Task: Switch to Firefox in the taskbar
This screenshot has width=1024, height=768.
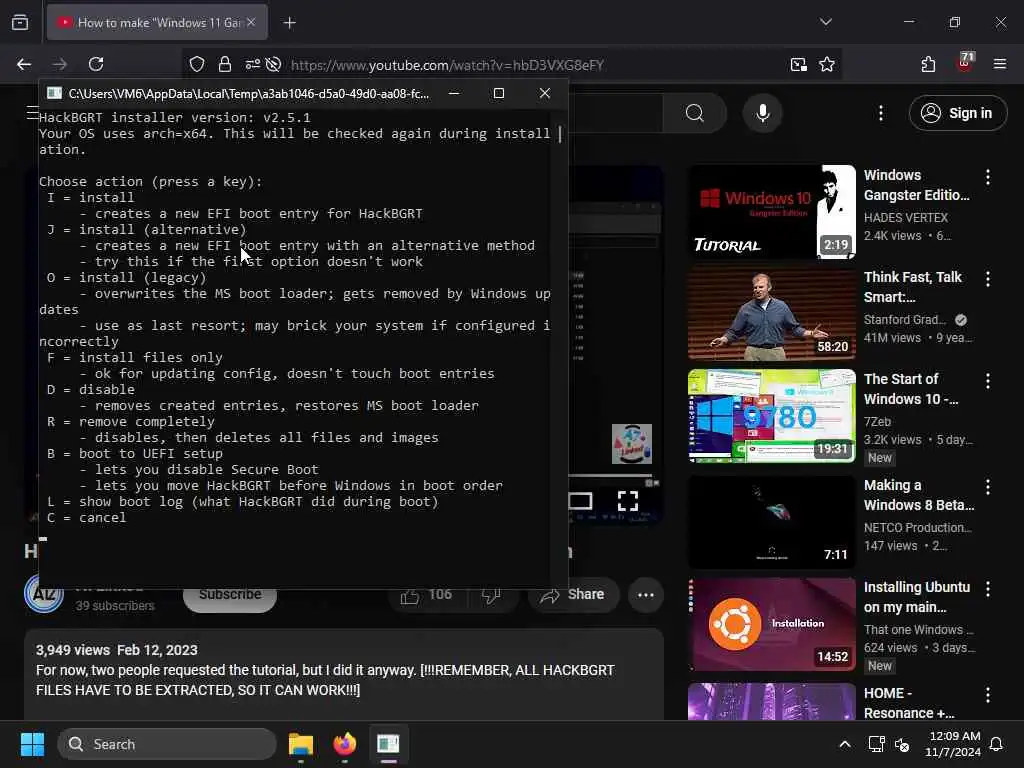Action: point(345,744)
